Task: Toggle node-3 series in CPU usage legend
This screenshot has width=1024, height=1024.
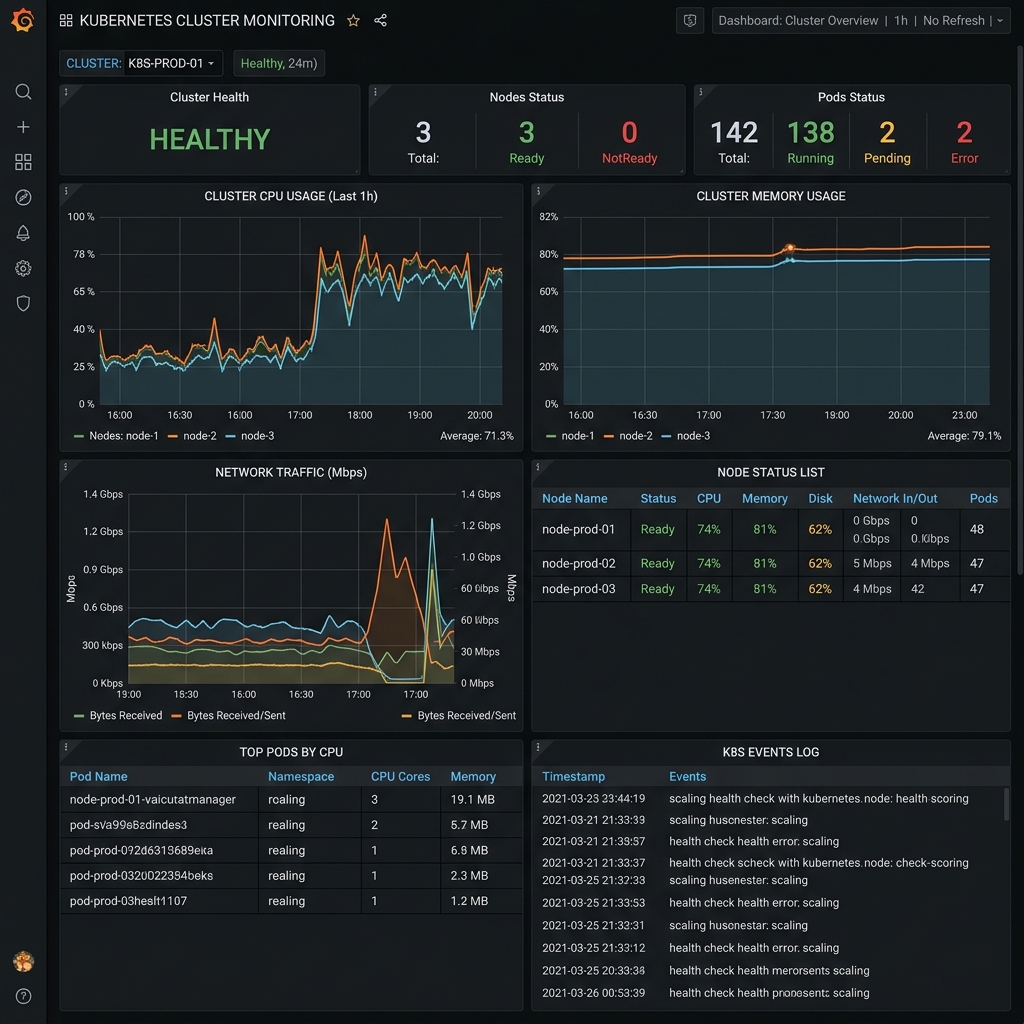Action: tap(249, 436)
